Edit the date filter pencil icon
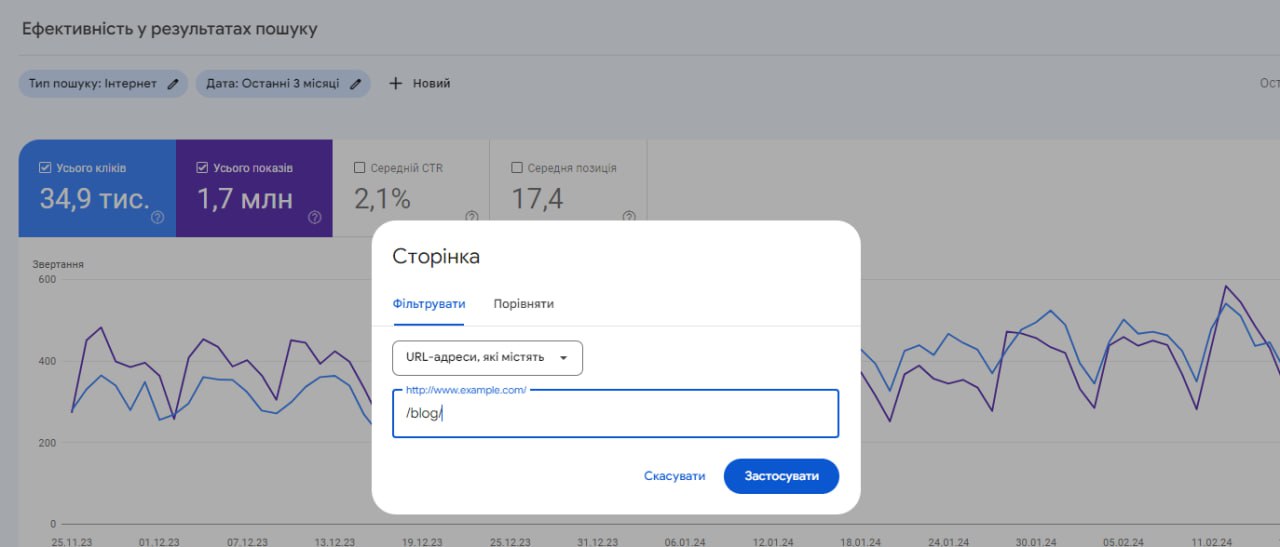The height and width of the screenshot is (547, 1280). coord(355,84)
